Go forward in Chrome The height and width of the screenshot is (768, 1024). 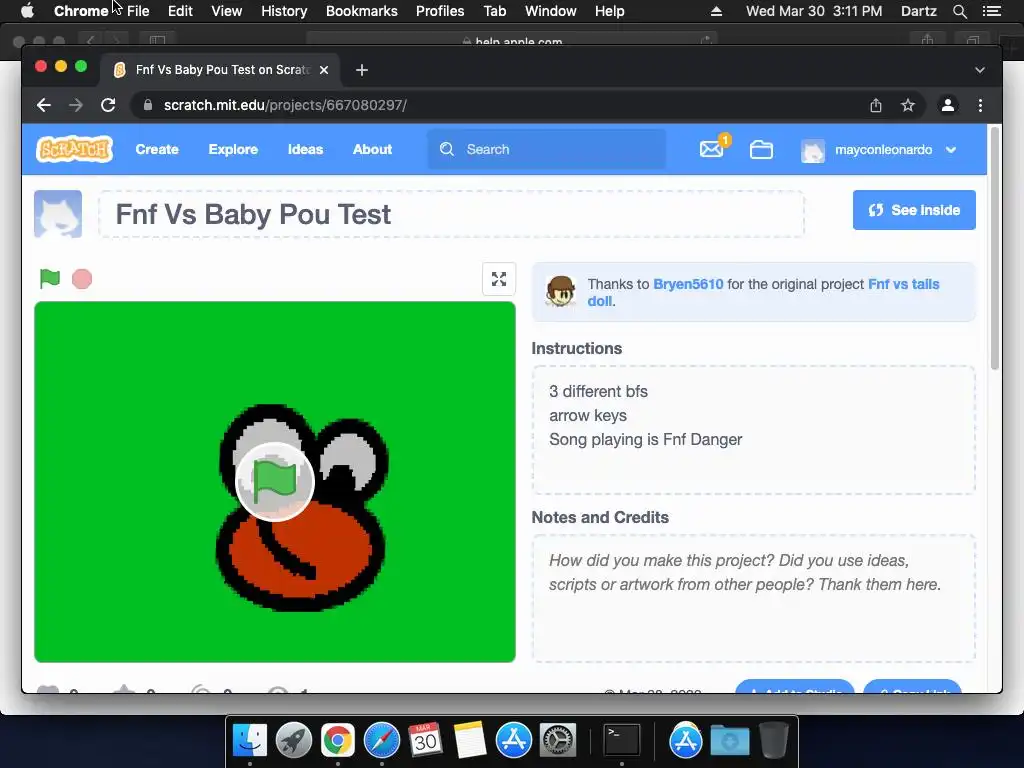click(x=76, y=105)
